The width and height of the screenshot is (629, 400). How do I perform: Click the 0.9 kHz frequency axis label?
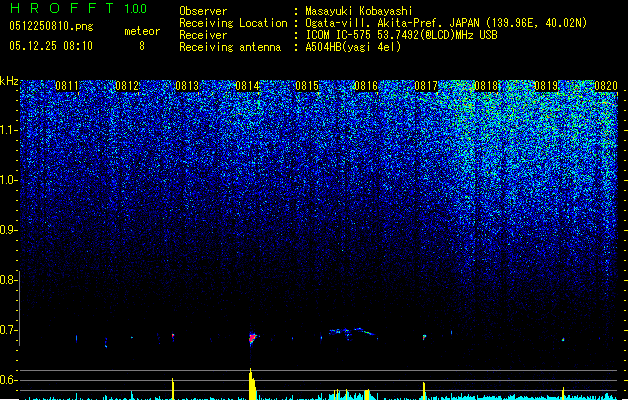pos(8,230)
